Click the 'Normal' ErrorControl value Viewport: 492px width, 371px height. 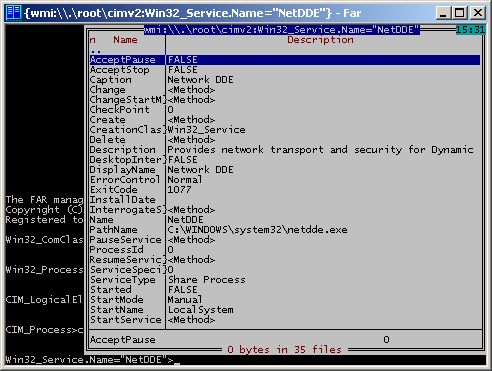[x=185, y=180]
